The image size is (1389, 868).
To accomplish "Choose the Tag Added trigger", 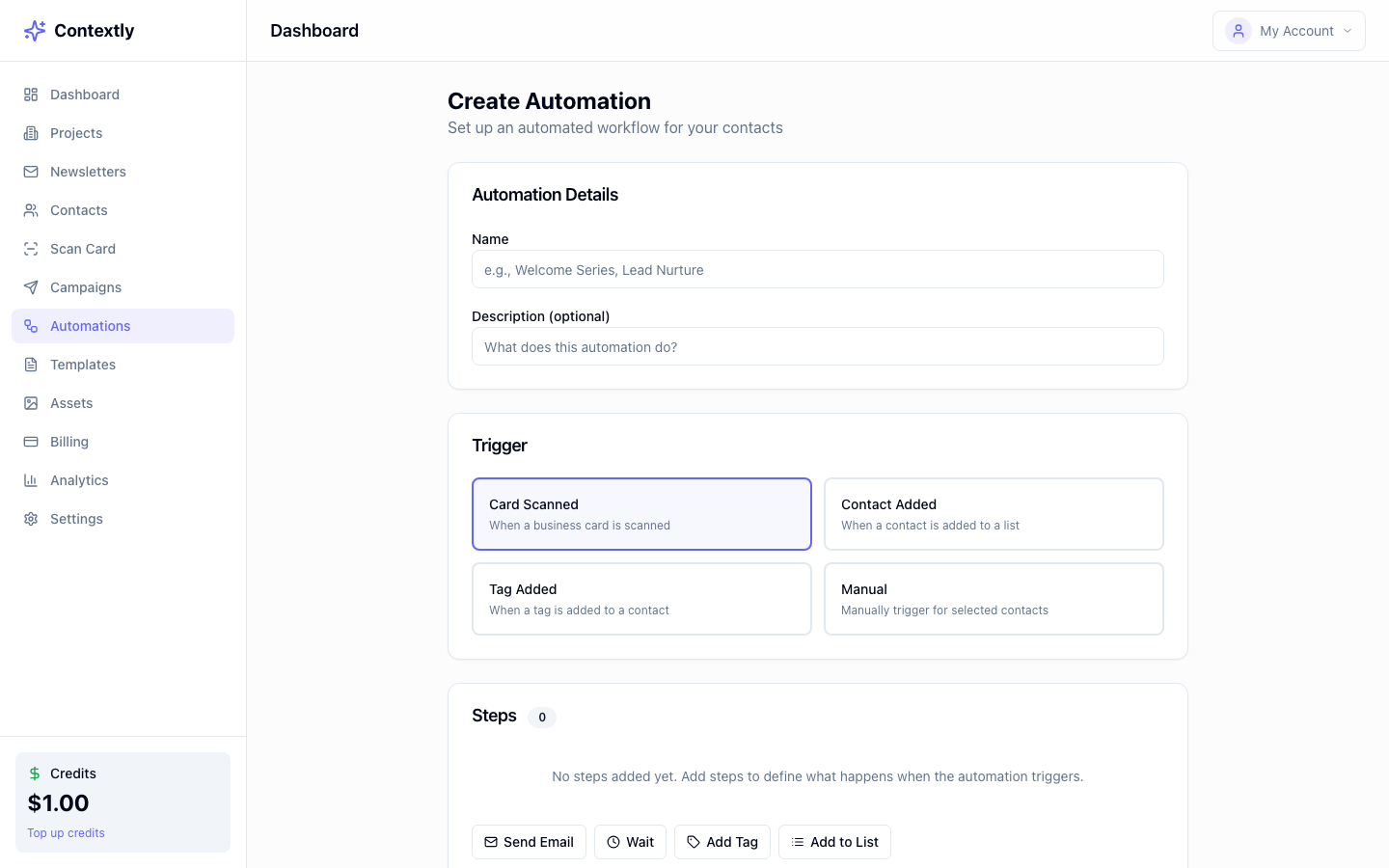I will [x=641, y=598].
